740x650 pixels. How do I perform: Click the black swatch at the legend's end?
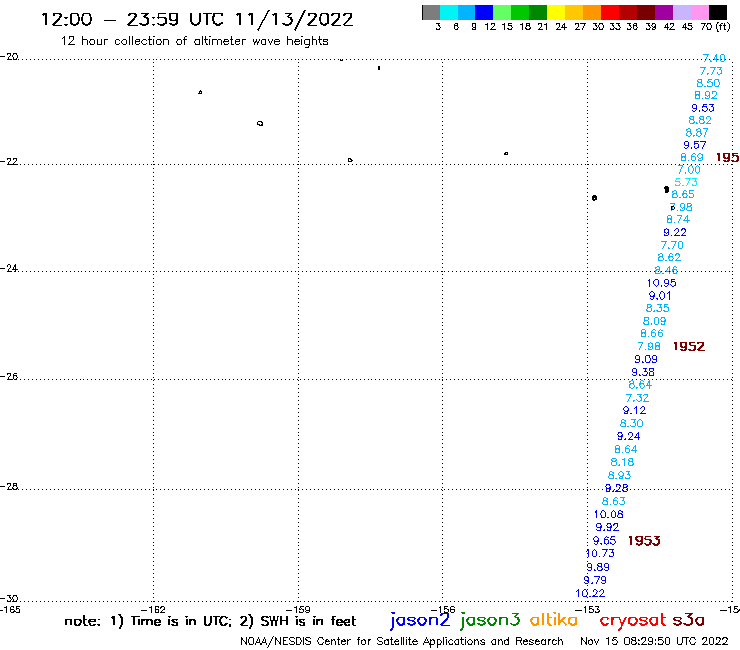click(x=718, y=12)
